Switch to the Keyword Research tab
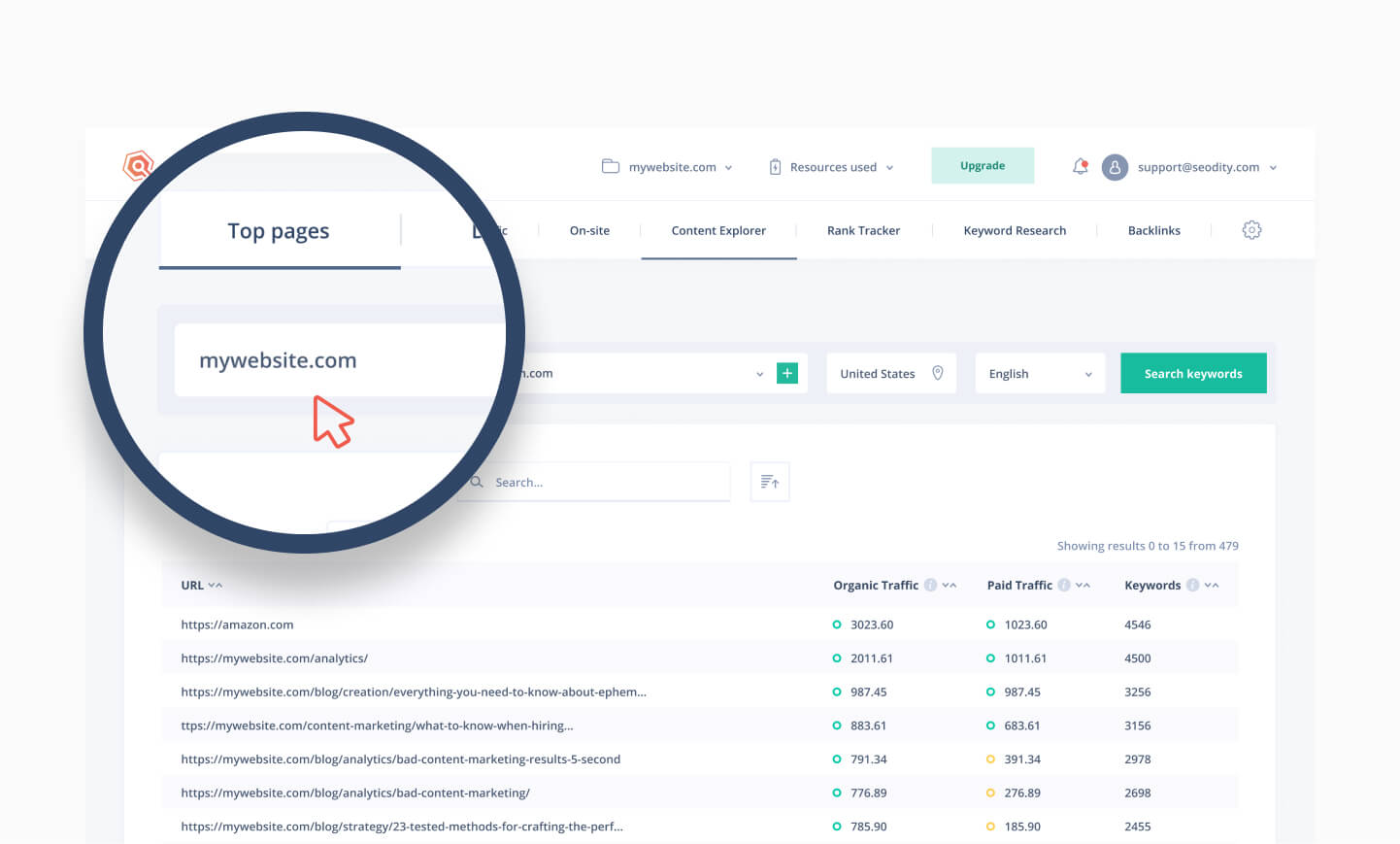This screenshot has height=844, width=1400. pyautogui.click(x=1015, y=230)
